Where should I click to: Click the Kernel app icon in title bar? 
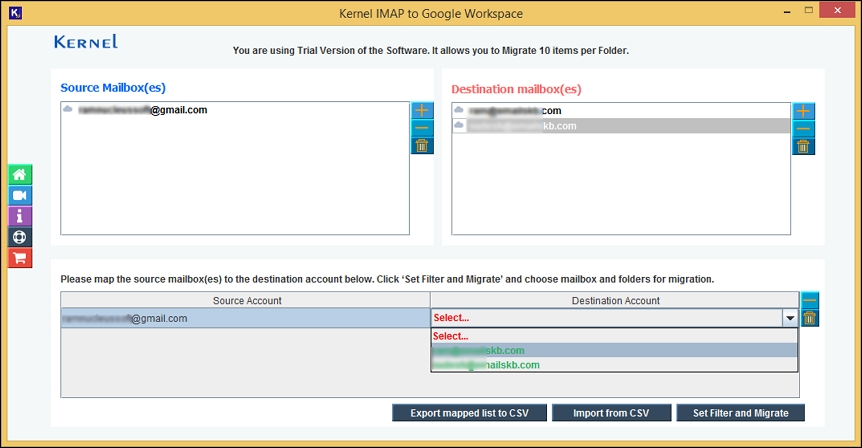click(15, 13)
